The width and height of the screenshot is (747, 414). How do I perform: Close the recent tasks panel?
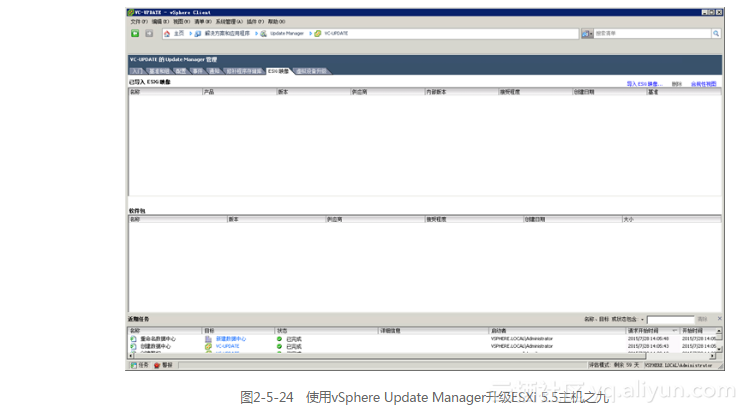(719, 318)
